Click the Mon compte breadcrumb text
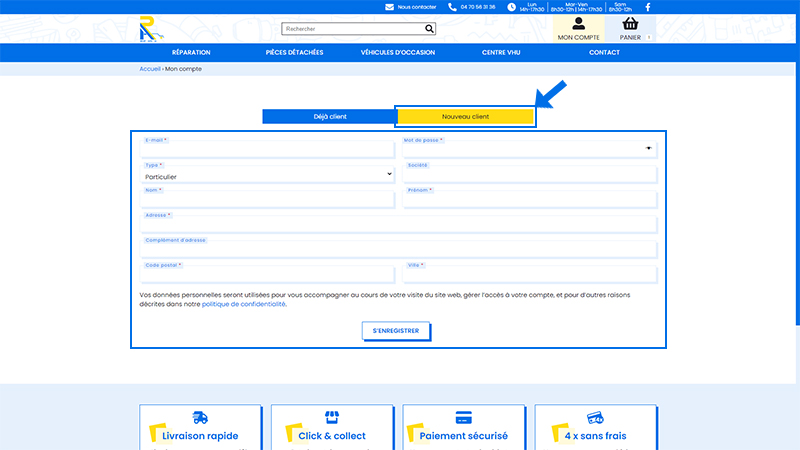800x450 pixels. [x=183, y=69]
